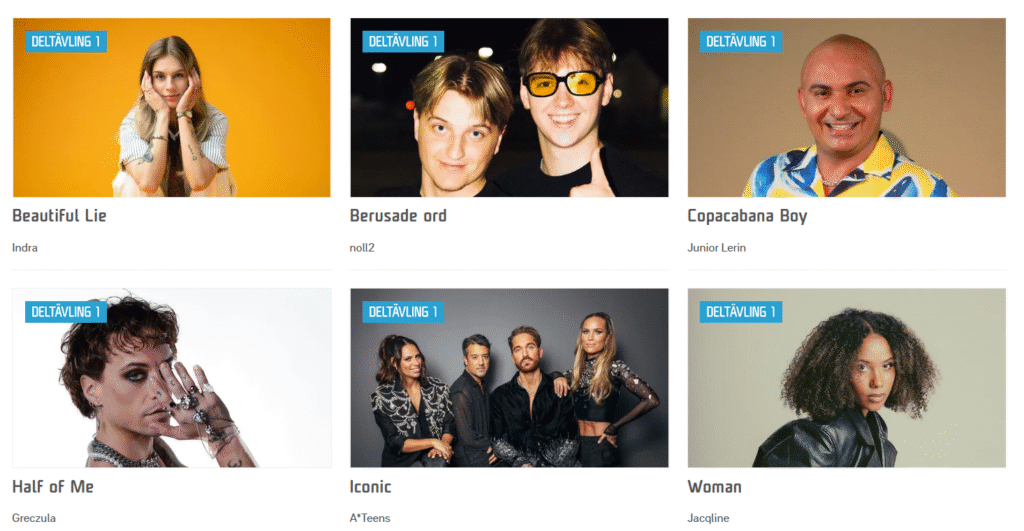Open Greczula's photo thumbnail
The height and width of the screenshot is (531, 1024).
point(172,378)
